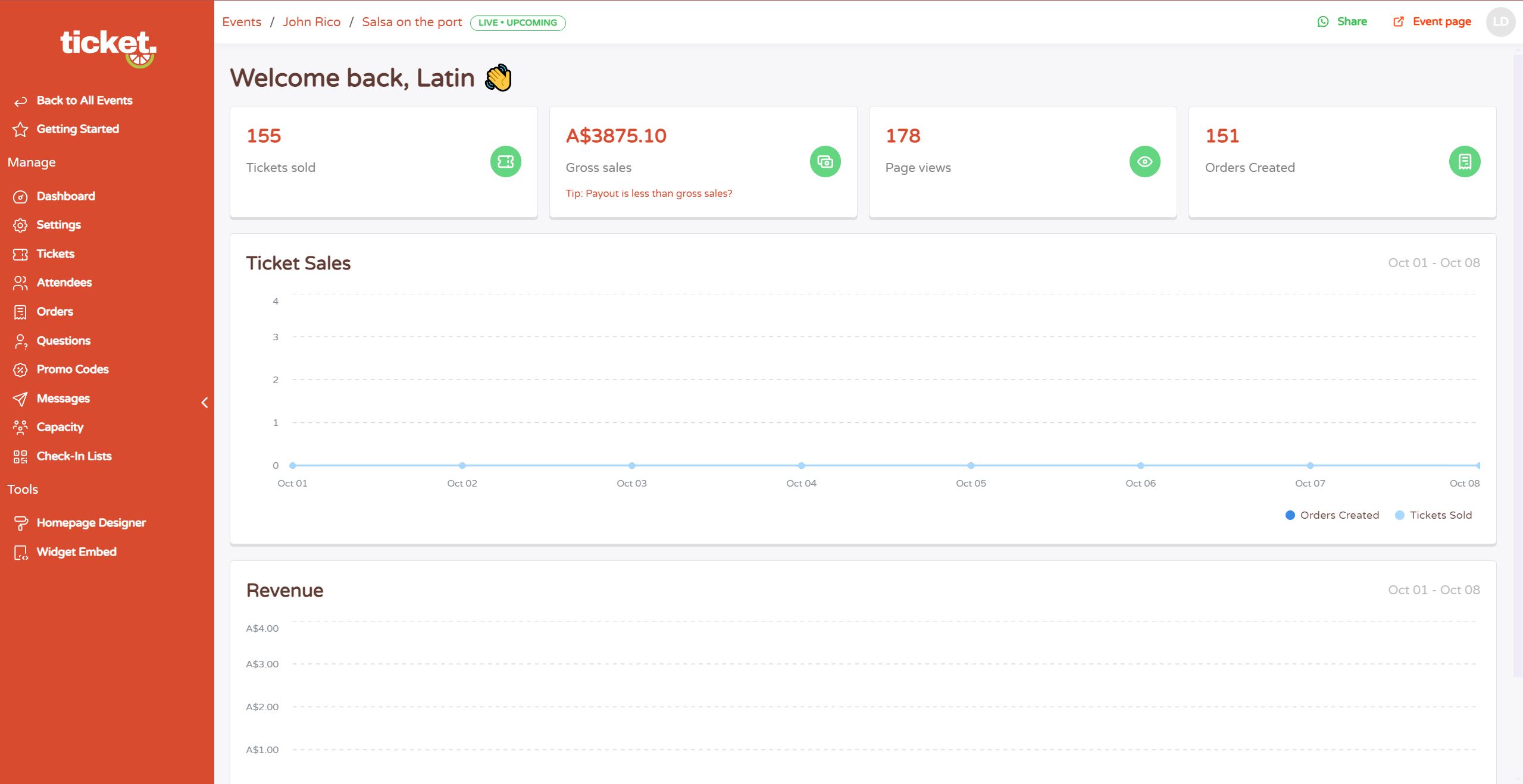Screen dimensions: 1523x784
Task: Click the Orders receipt icon in sidebar
Action: point(20,312)
